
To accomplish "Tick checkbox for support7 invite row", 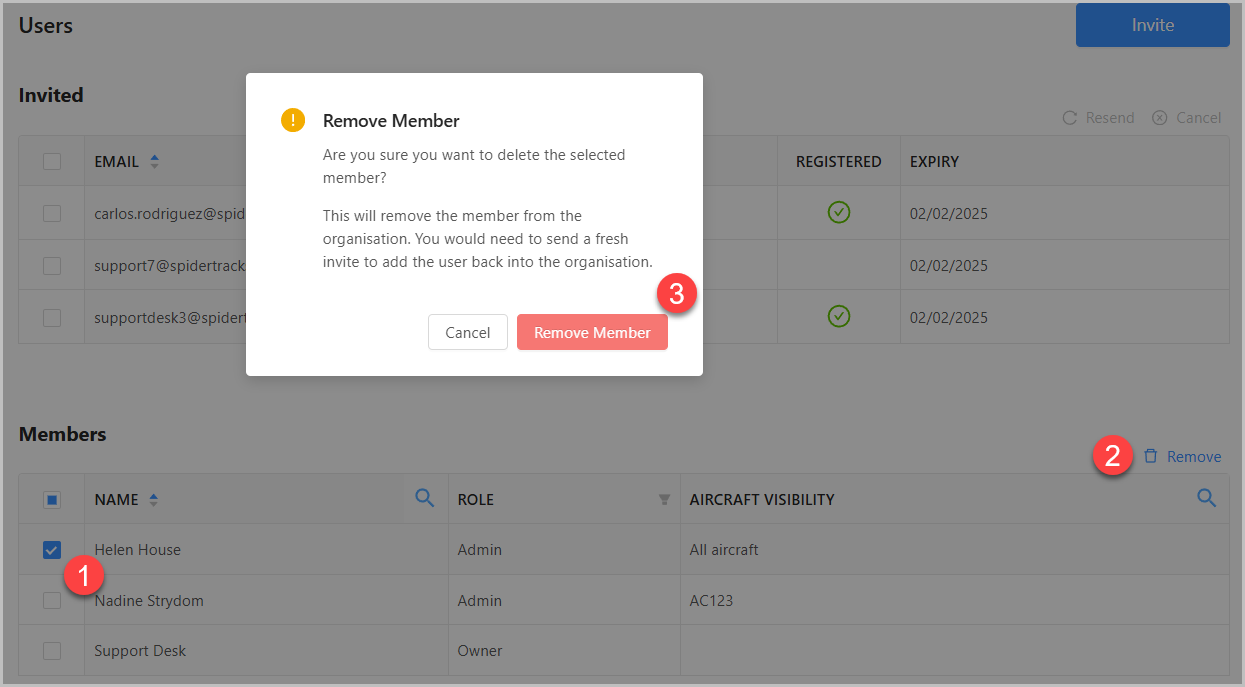I will [52, 265].
